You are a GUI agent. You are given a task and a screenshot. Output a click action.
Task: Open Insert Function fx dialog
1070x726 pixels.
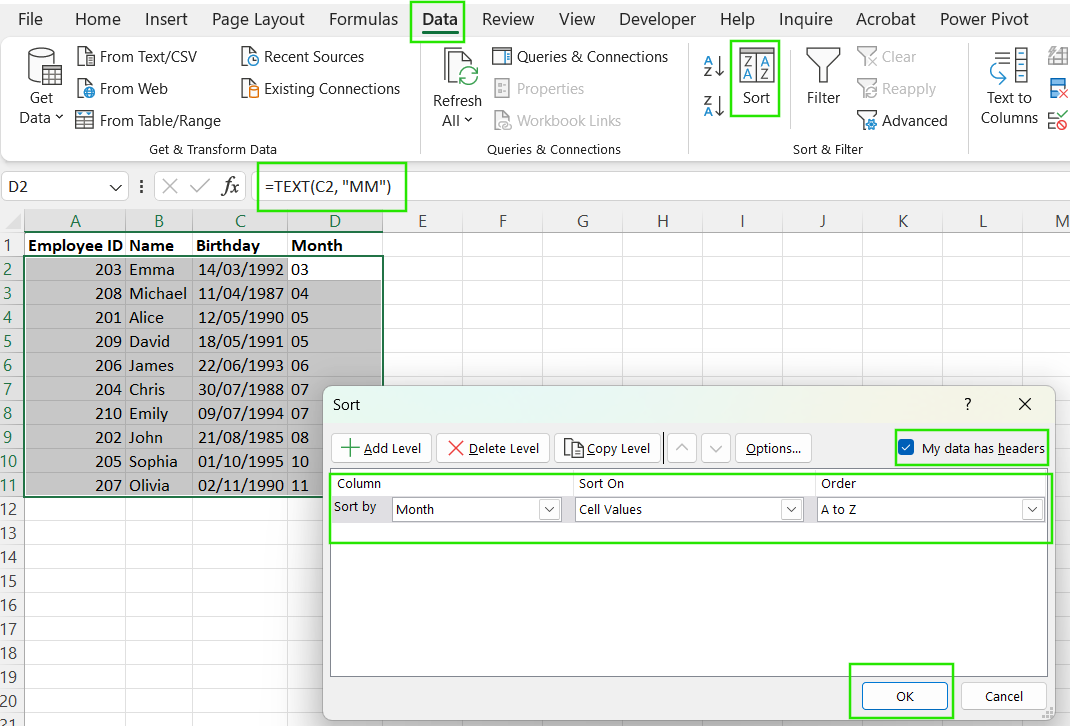[x=231, y=186]
